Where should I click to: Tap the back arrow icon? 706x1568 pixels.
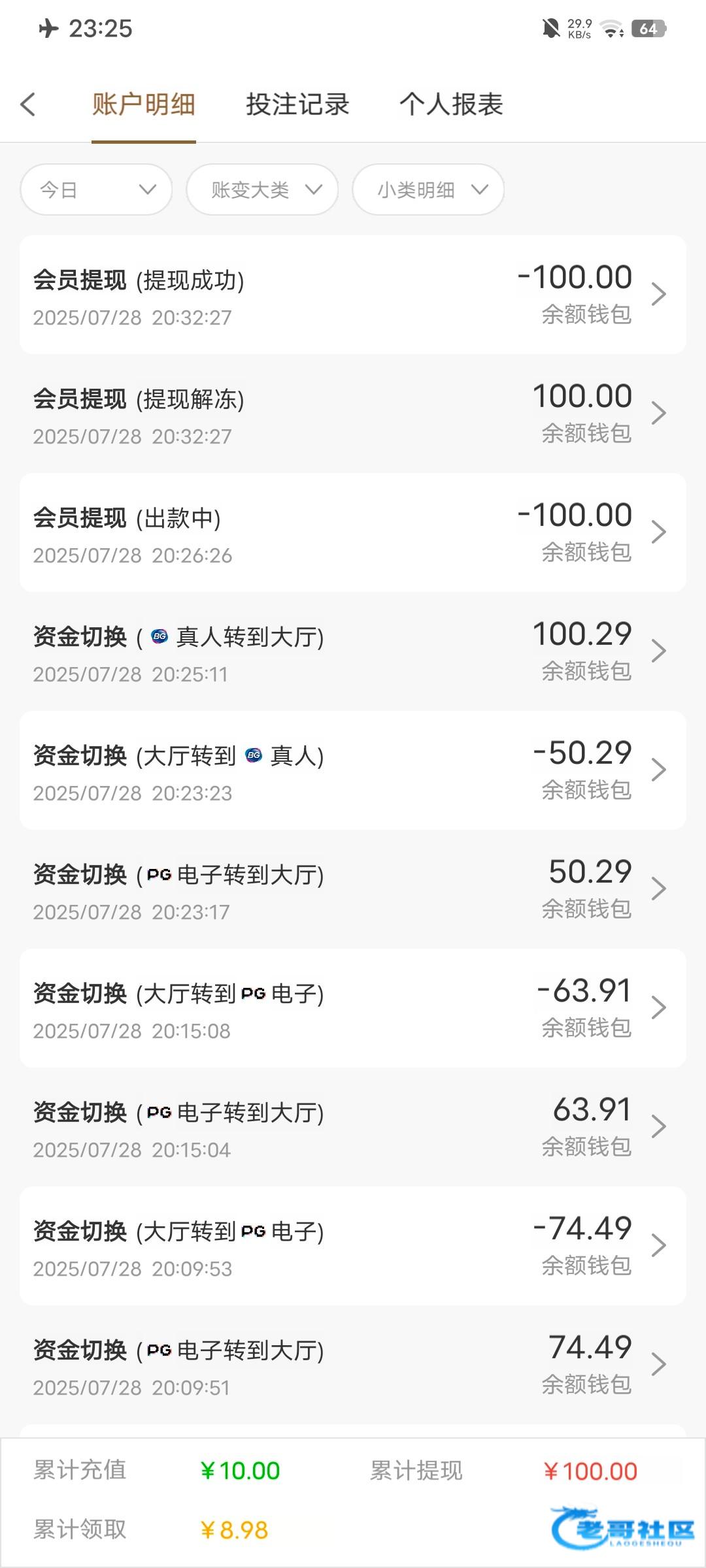pos(28,105)
